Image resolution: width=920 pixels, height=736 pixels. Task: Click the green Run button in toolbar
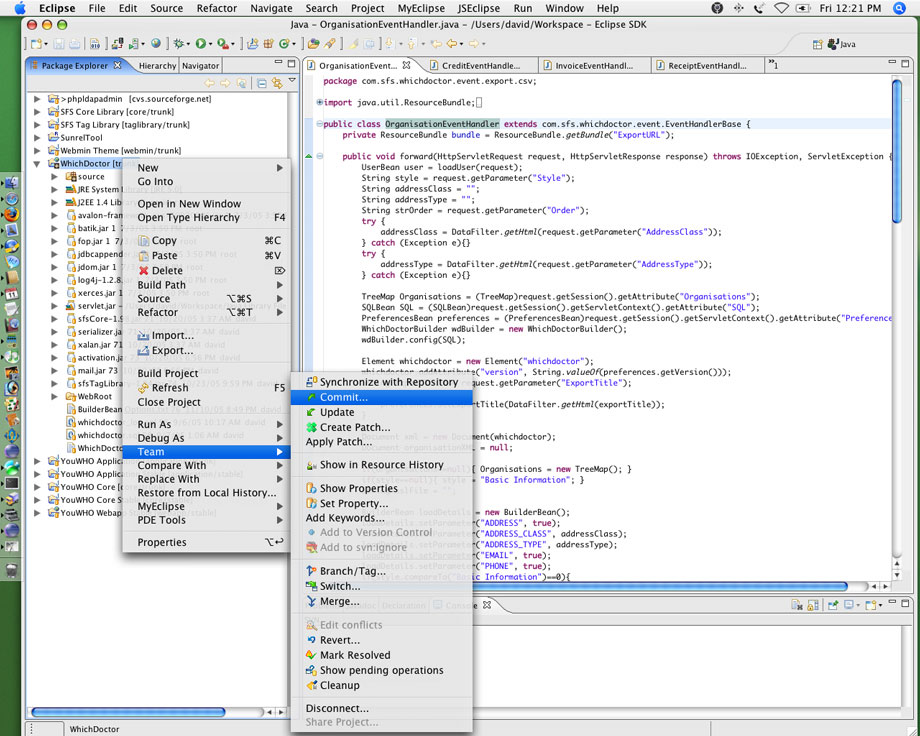click(x=201, y=43)
